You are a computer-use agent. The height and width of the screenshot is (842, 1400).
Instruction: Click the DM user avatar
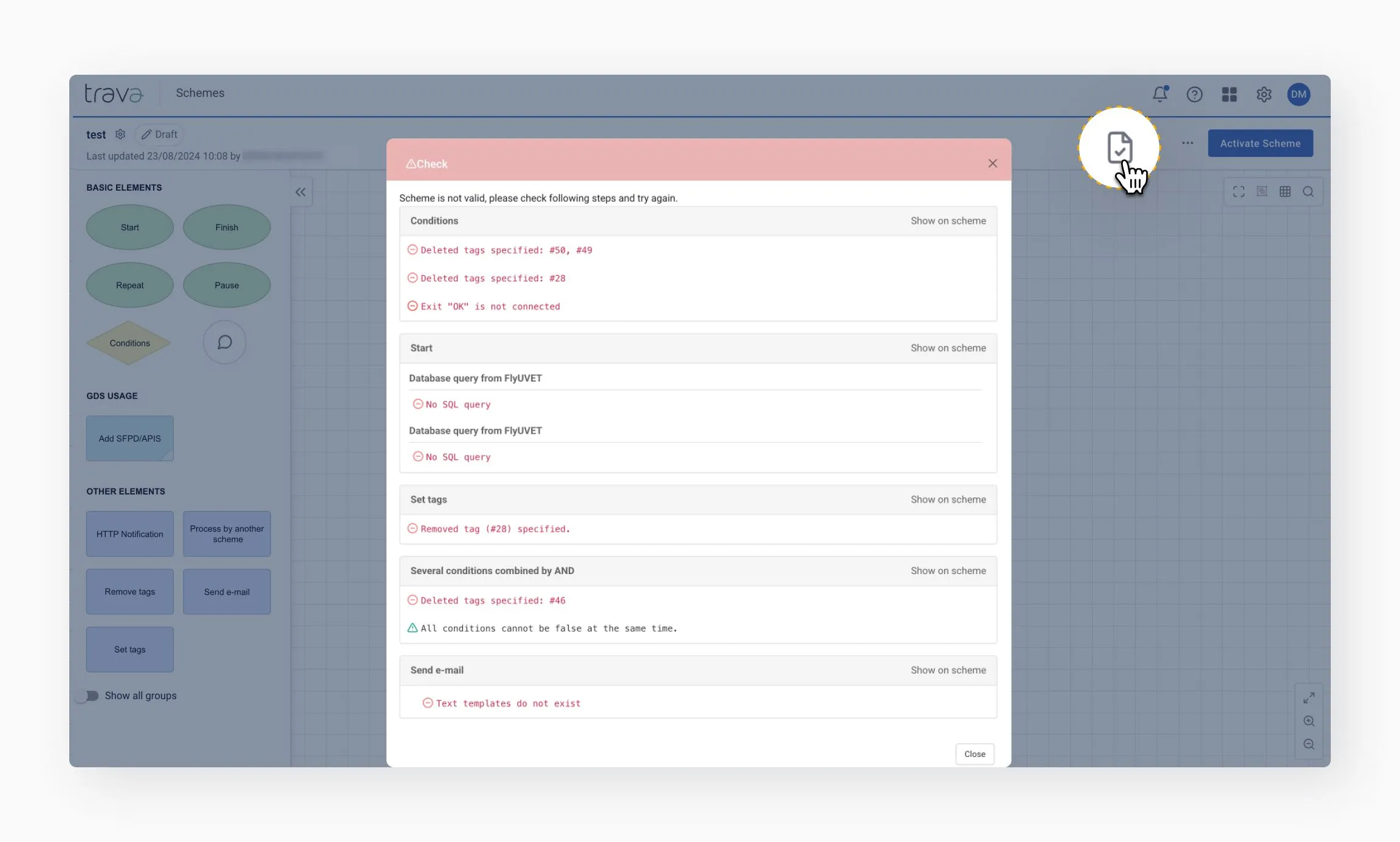(1299, 94)
